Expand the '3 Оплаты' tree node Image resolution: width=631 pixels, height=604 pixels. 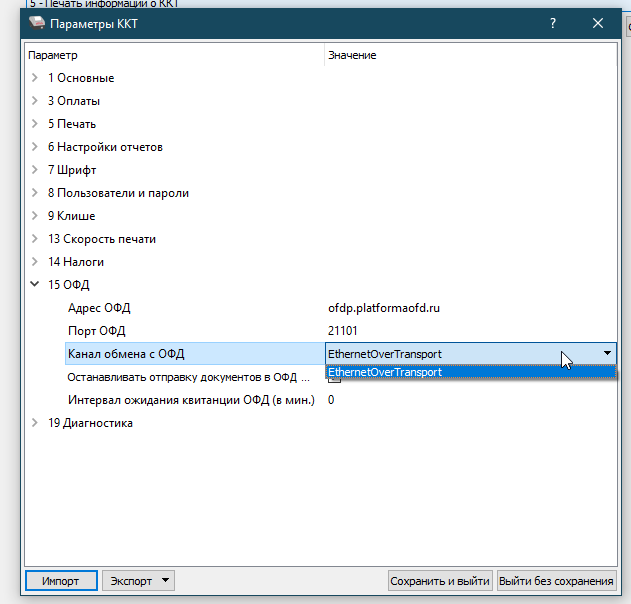point(35,101)
